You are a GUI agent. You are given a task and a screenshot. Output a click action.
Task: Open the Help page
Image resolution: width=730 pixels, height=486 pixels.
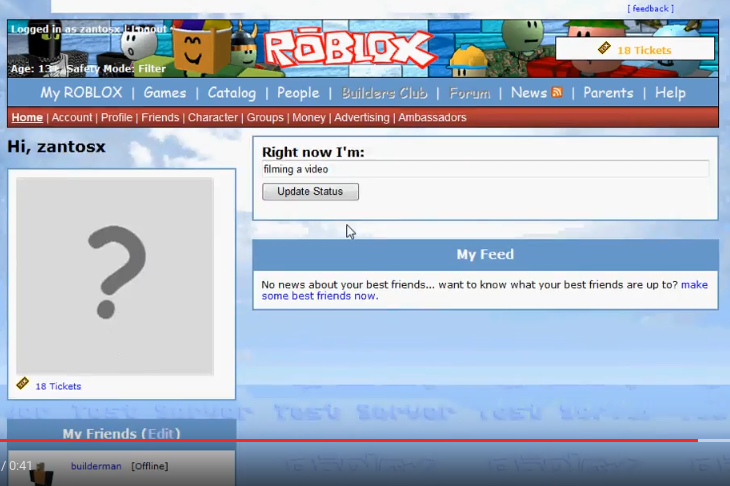(x=670, y=93)
